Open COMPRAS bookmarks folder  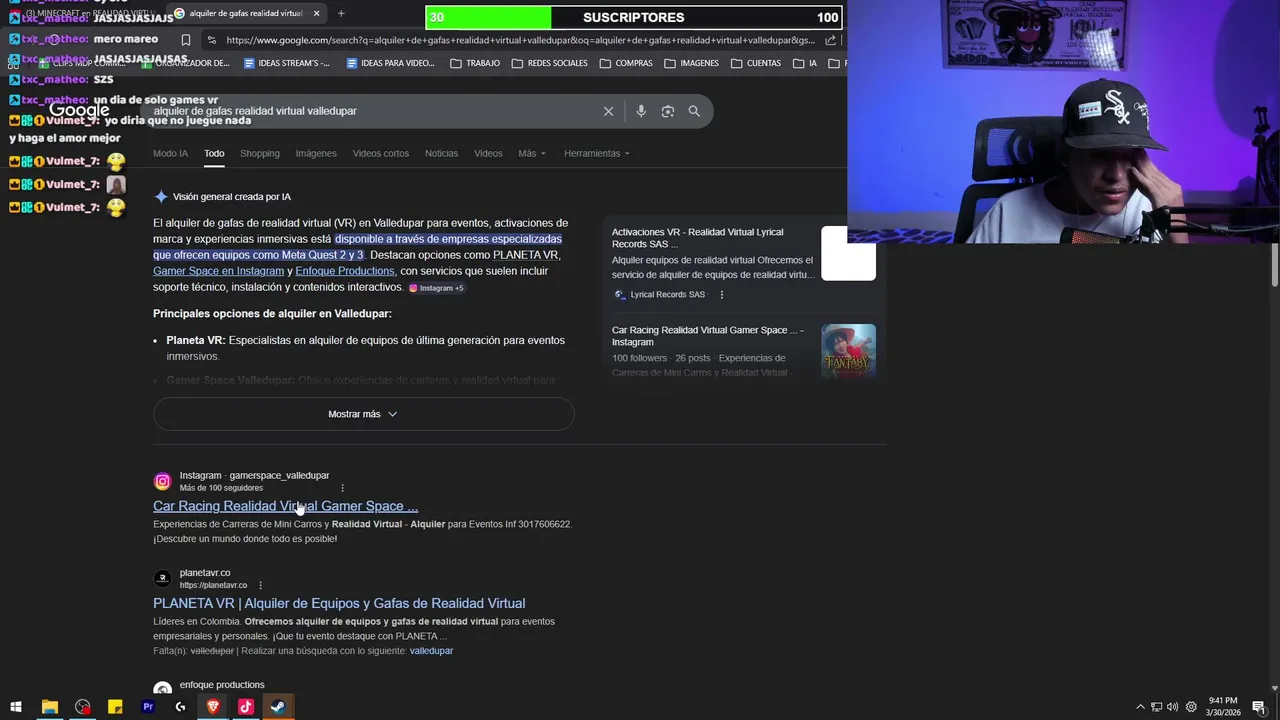[626, 63]
